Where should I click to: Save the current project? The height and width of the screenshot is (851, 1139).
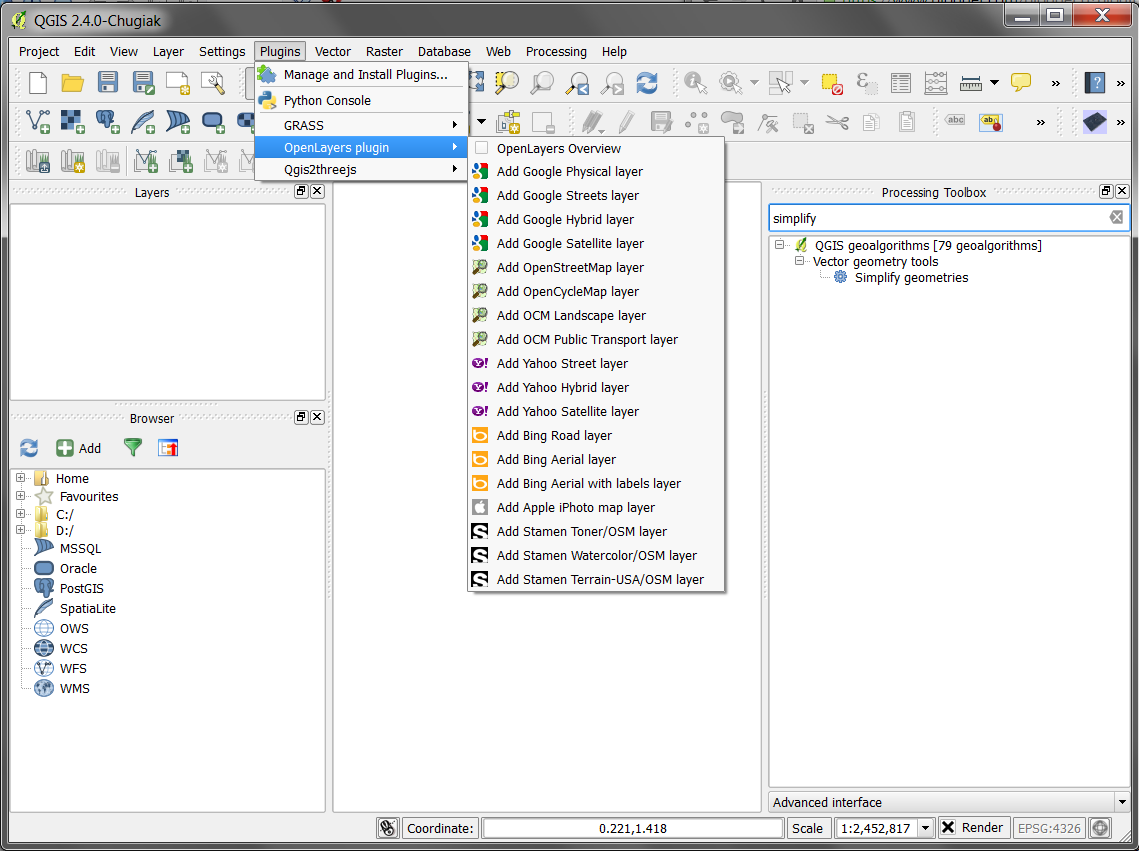click(107, 83)
